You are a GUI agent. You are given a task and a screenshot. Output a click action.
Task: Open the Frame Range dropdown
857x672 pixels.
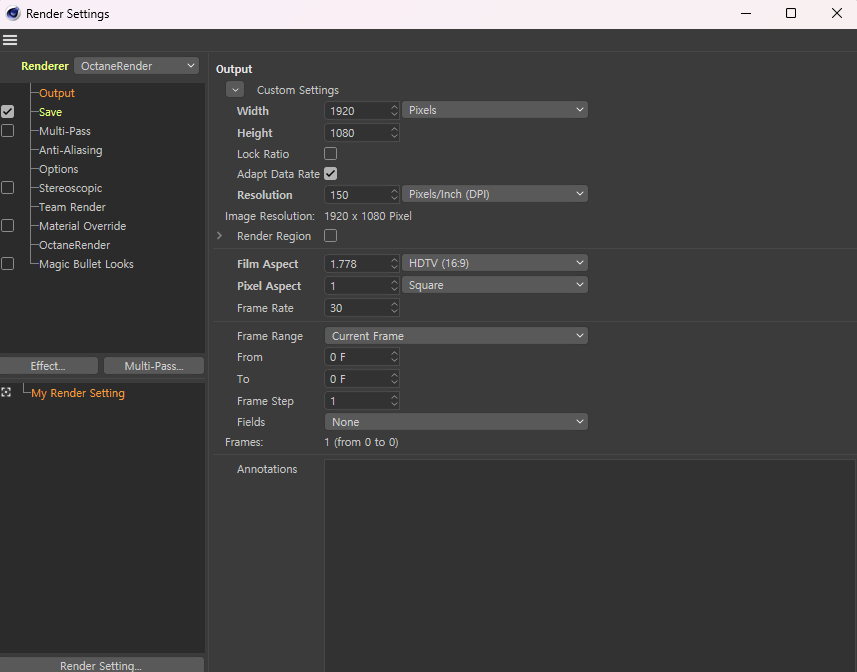tap(456, 336)
